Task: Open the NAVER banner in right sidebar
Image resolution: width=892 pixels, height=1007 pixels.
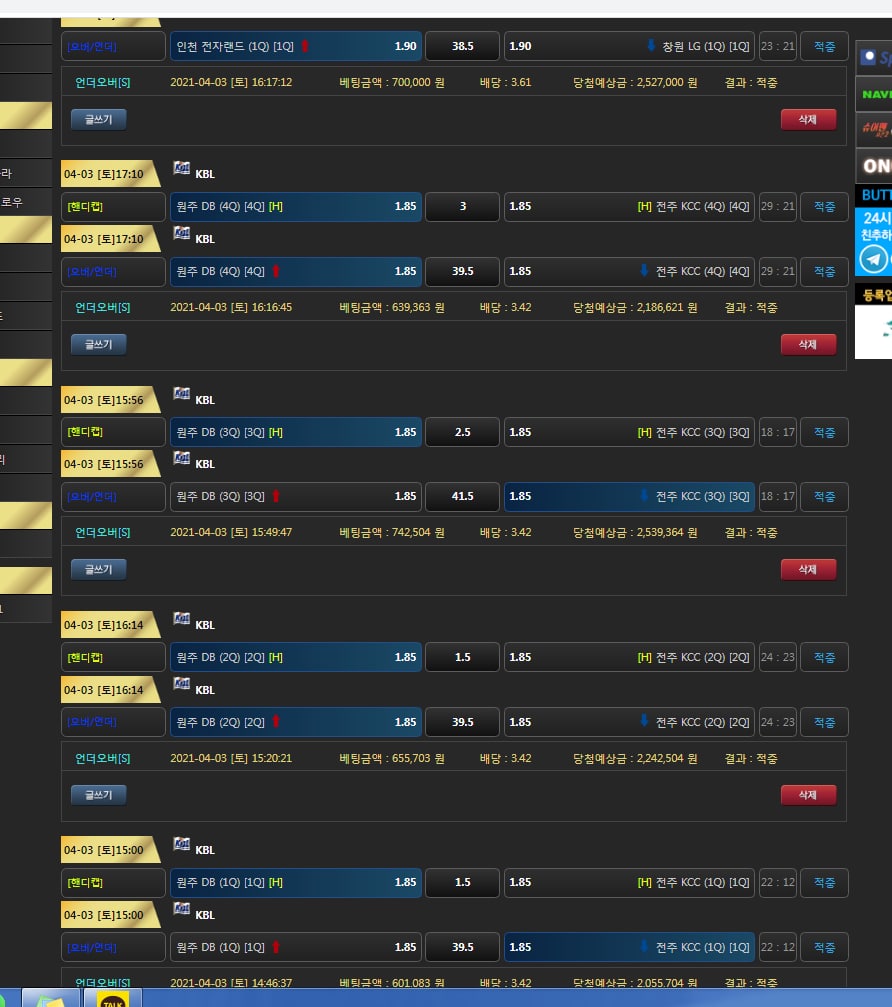Action: click(x=873, y=94)
